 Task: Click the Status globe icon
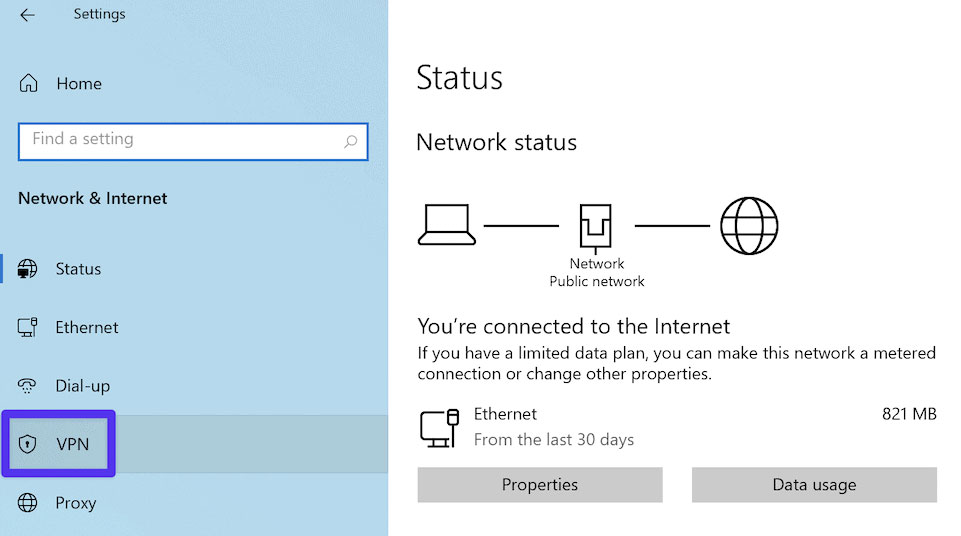(x=27, y=268)
